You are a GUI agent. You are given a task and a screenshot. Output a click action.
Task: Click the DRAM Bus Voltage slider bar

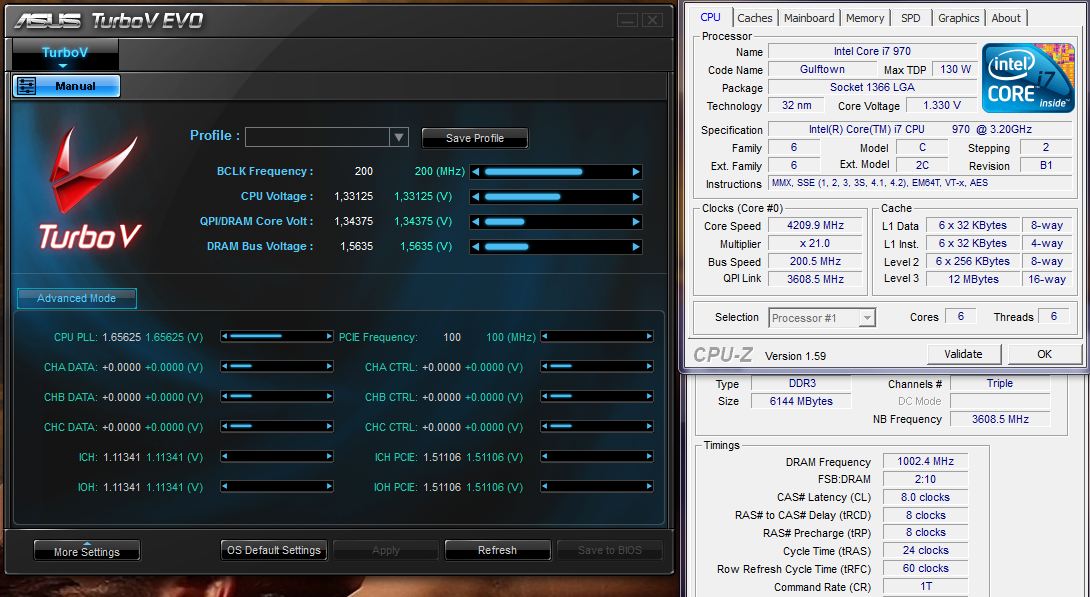556,247
